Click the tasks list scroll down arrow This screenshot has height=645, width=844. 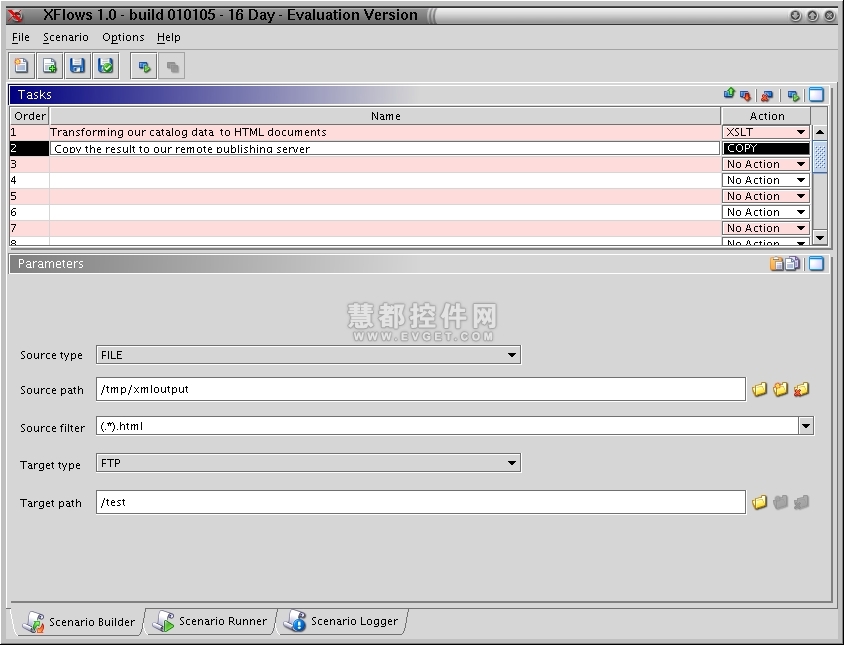click(x=820, y=237)
